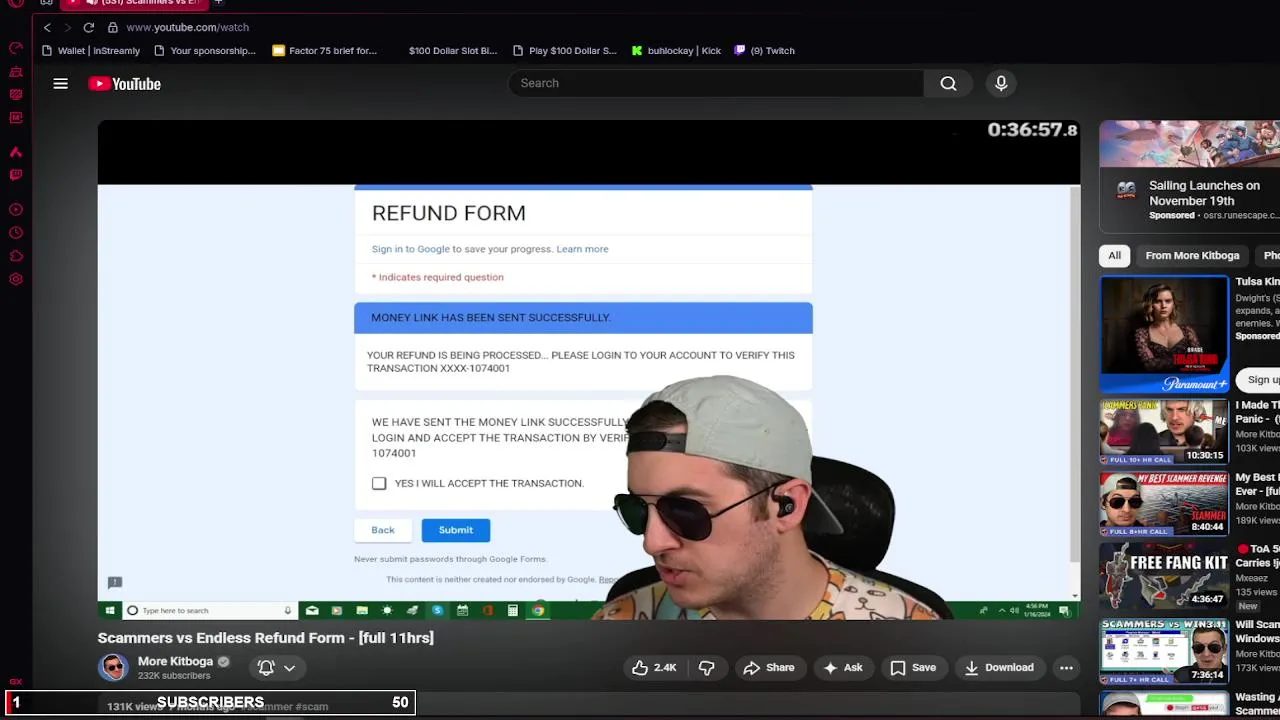
Task: Open the 8:40:44 scammer revenge thumbnail
Action: (1164, 503)
